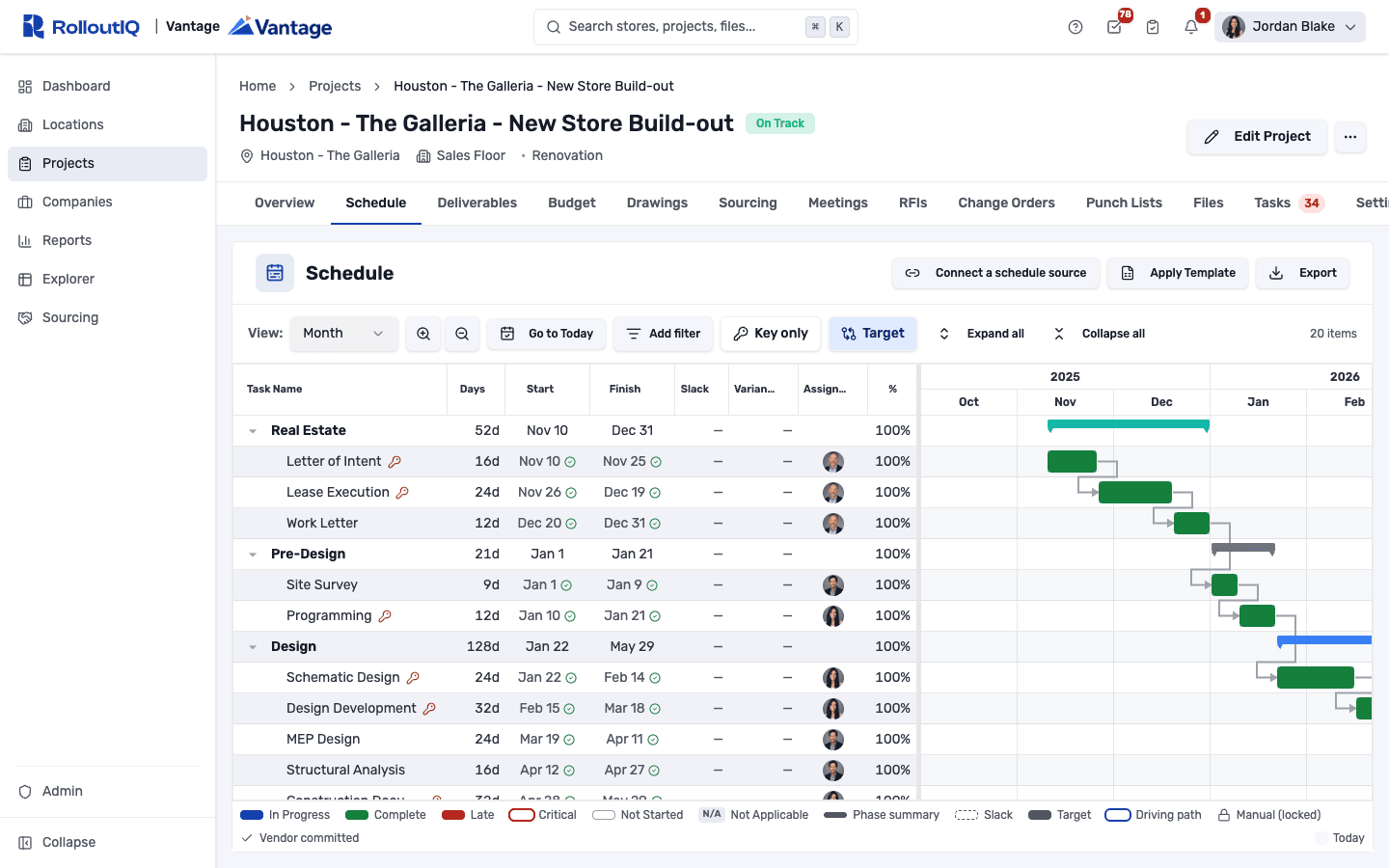
Task: Zoom out the schedule timeline
Action: coord(462,334)
